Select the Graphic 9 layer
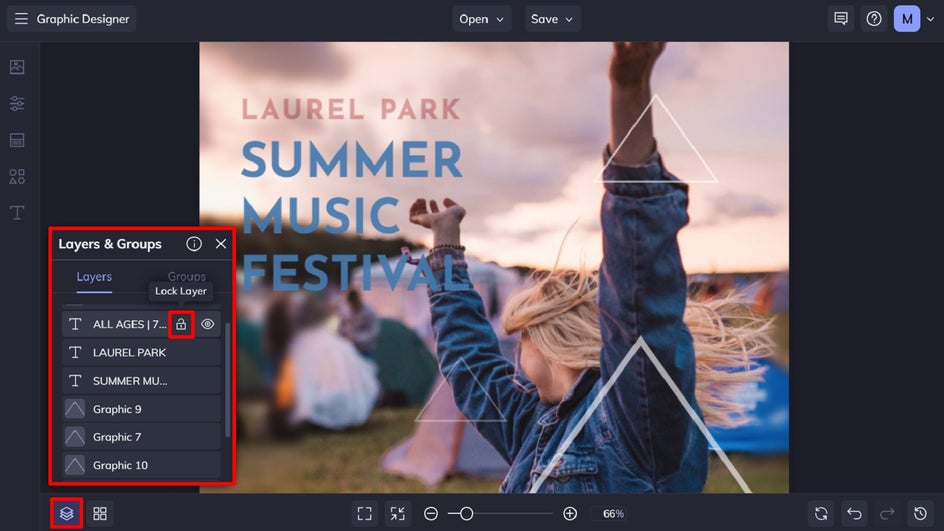944x531 pixels. click(x=141, y=409)
